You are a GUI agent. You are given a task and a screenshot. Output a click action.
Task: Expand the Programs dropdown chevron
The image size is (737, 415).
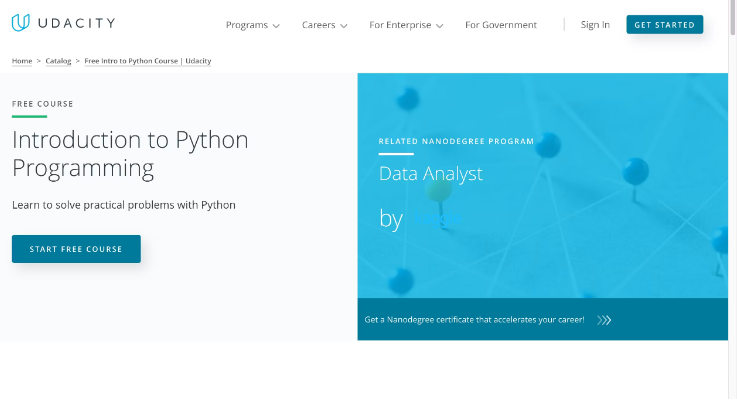[276, 26]
